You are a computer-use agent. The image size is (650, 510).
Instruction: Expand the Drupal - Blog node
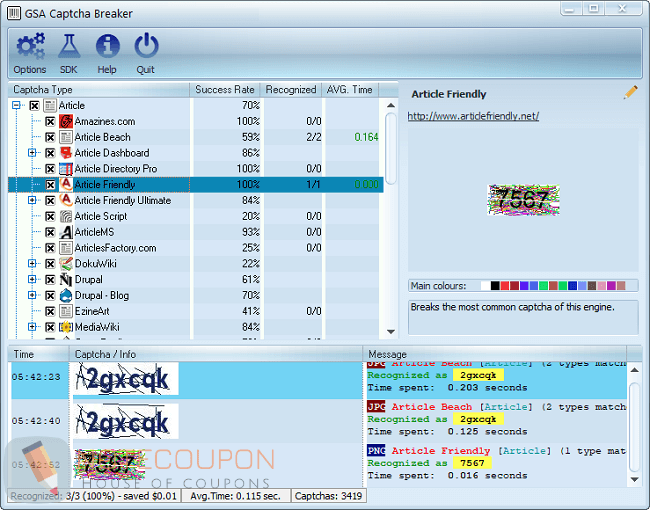32,295
